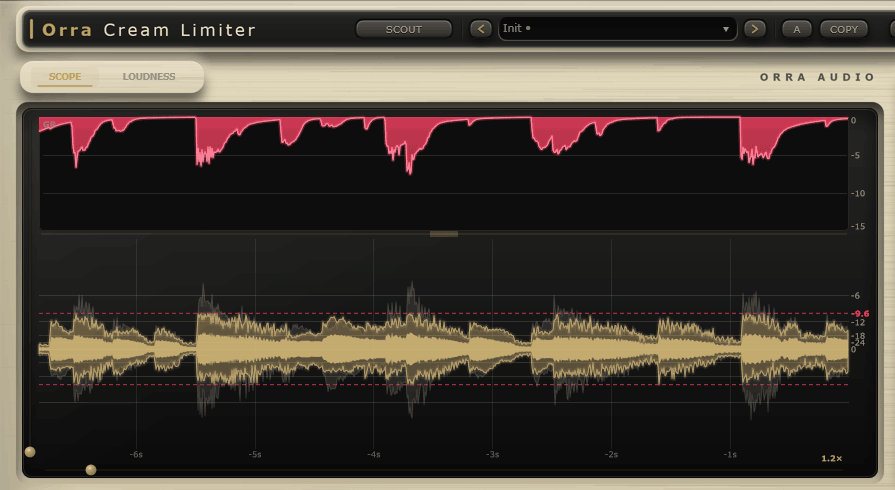Click the gain reduction display divider handle

click(x=444, y=234)
